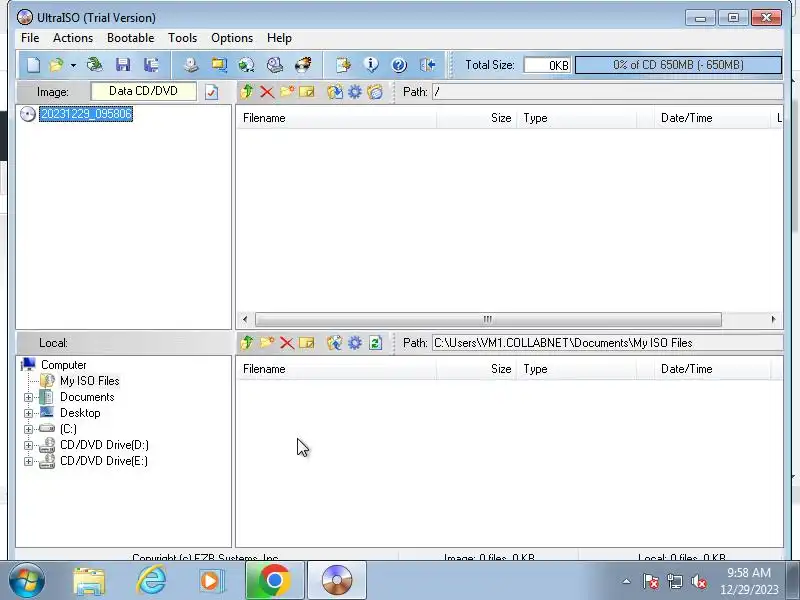Expand the Documents node in the Local tree
800x600 pixels.
(x=29, y=397)
